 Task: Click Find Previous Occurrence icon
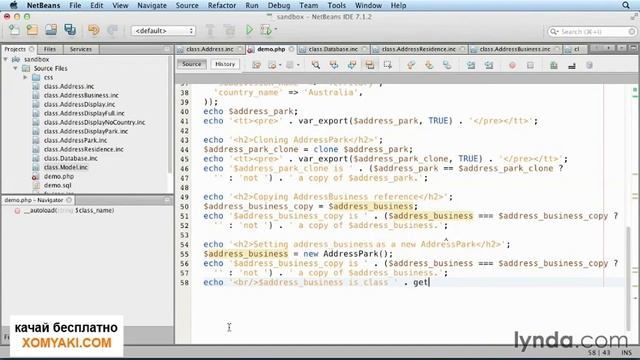(x=334, y=65)
